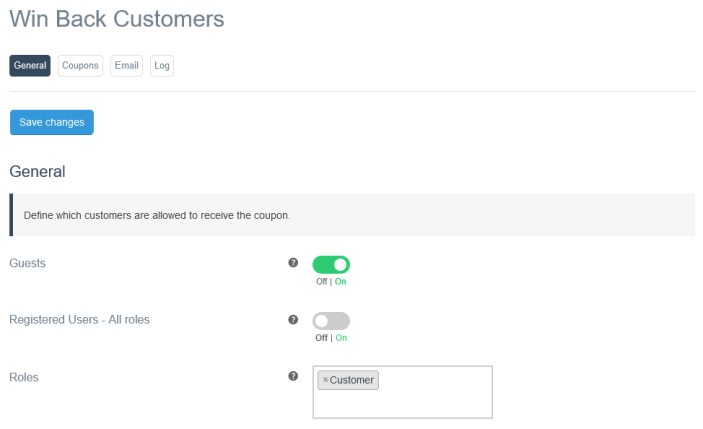Viewport: 703px width, 429px height.
Task: Click the Win Back Customers page title
Action: pos(117,19)
